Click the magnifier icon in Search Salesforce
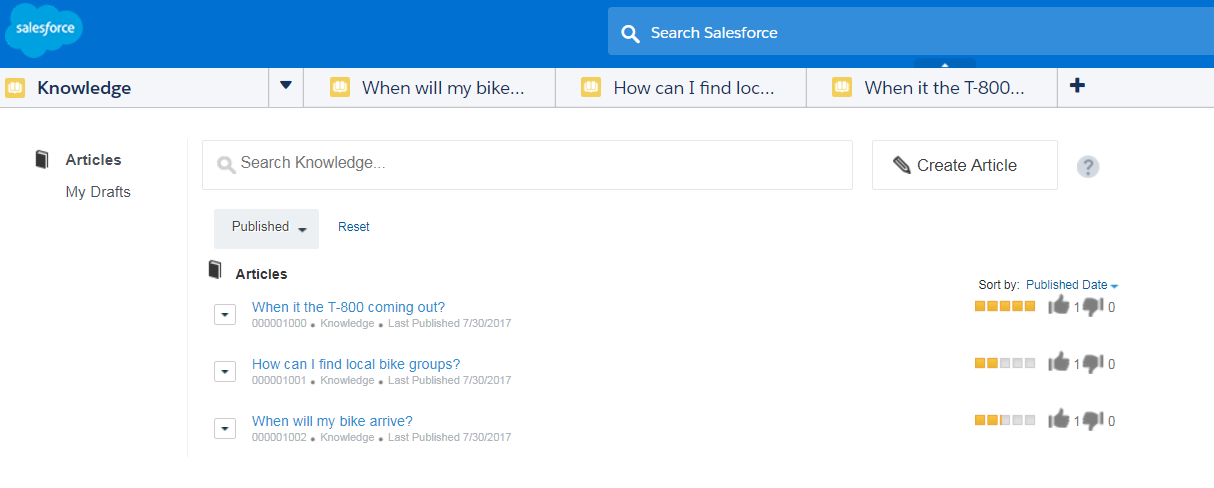The image size is (1214, 488). [x=630, y=34]
